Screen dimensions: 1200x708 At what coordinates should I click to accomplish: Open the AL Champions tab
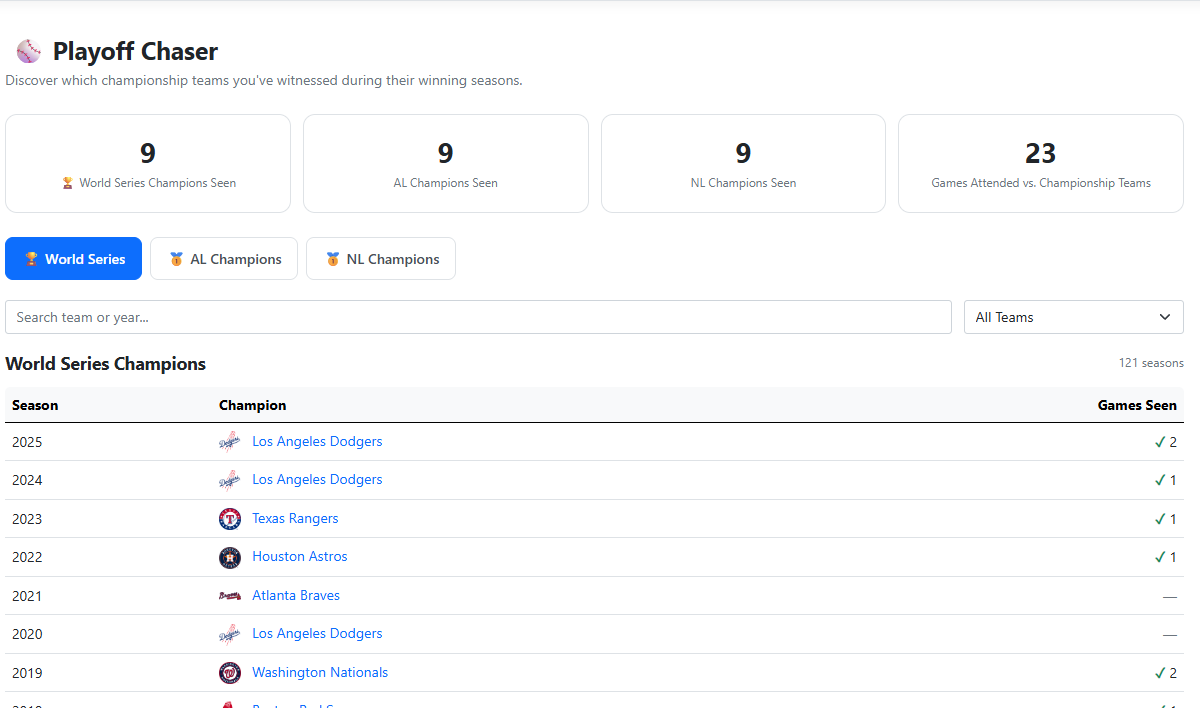point(224,259)
